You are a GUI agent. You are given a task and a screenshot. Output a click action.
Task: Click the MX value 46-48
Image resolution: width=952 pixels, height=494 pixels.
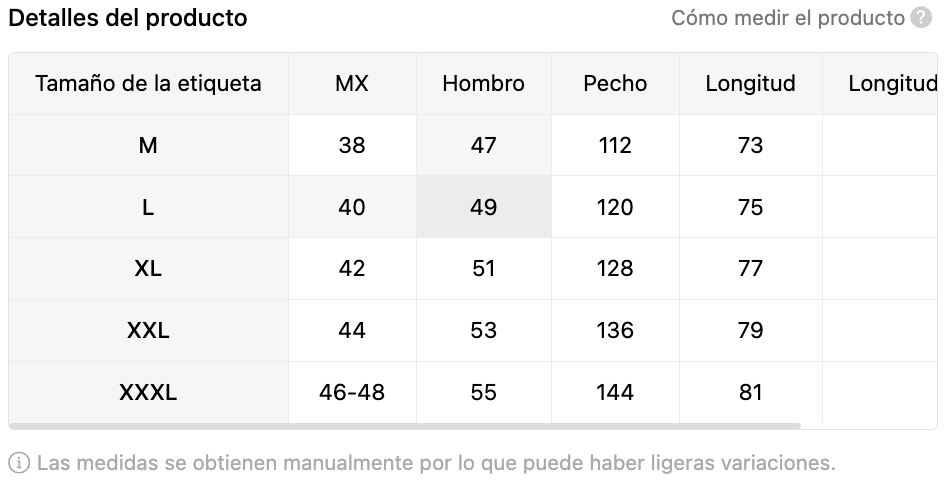352,393
